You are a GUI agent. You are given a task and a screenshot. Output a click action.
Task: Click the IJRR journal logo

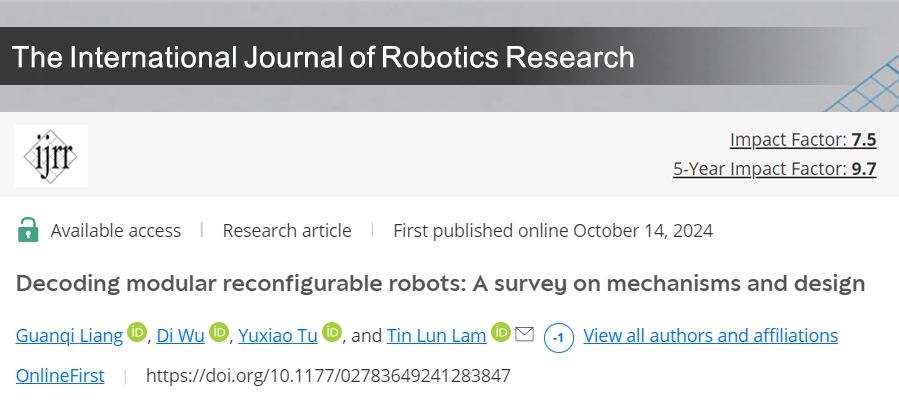[50, 156]
